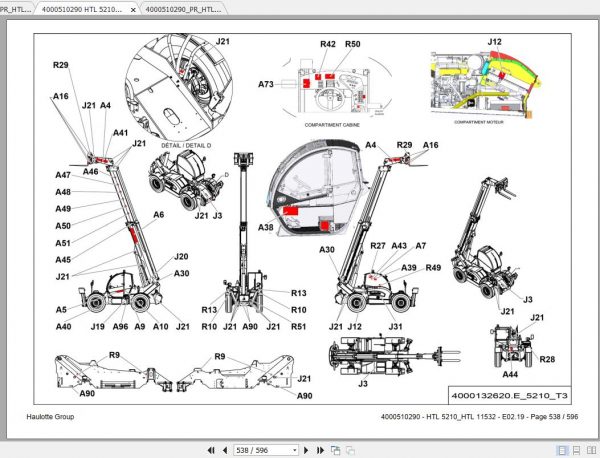Click the A73 label
The width and height of the screenshot is (600, 458).
(x=266, y=84)
